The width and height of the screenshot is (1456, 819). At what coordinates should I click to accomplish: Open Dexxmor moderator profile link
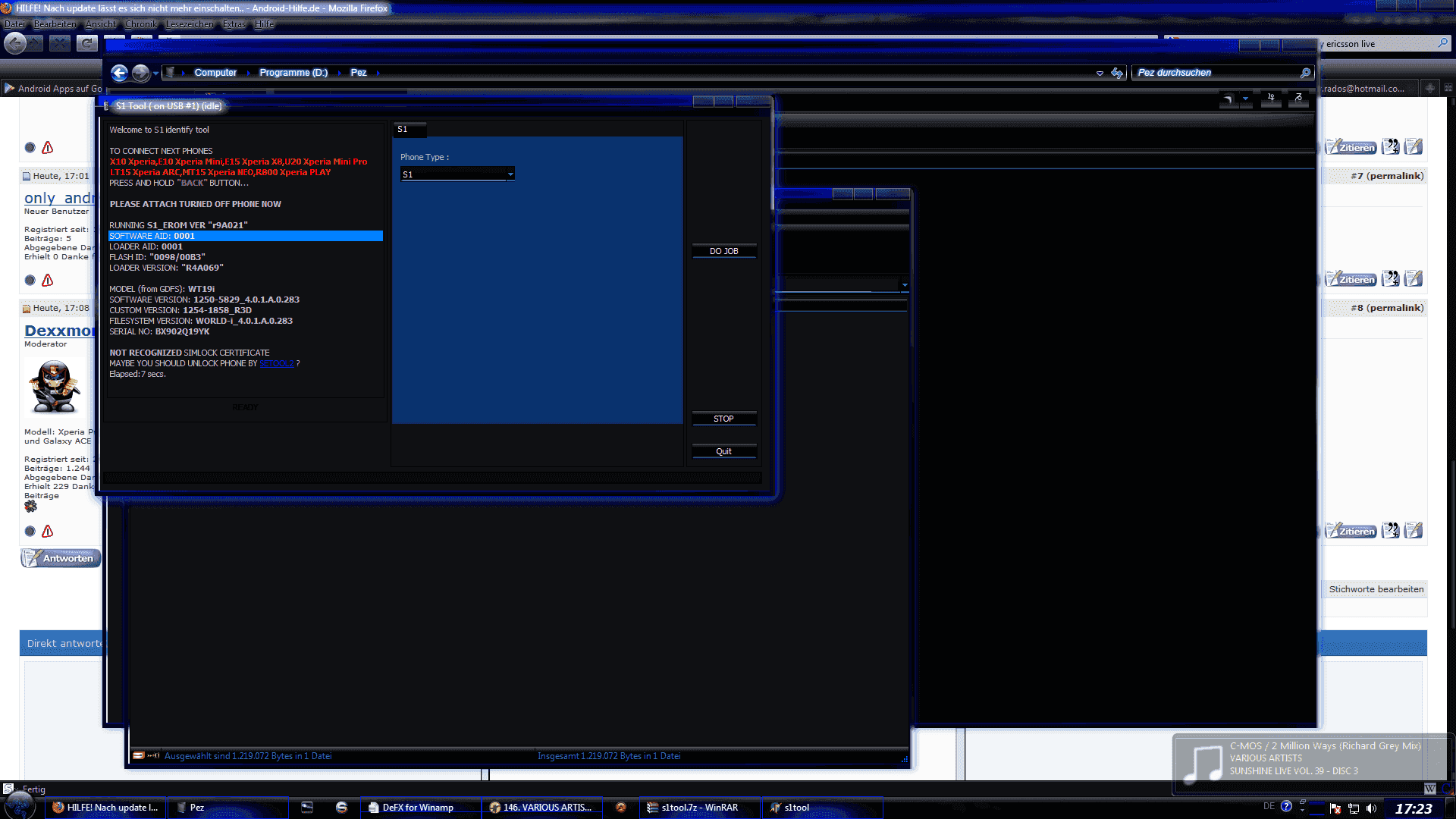pyautogui.click(x=59, y=331)
